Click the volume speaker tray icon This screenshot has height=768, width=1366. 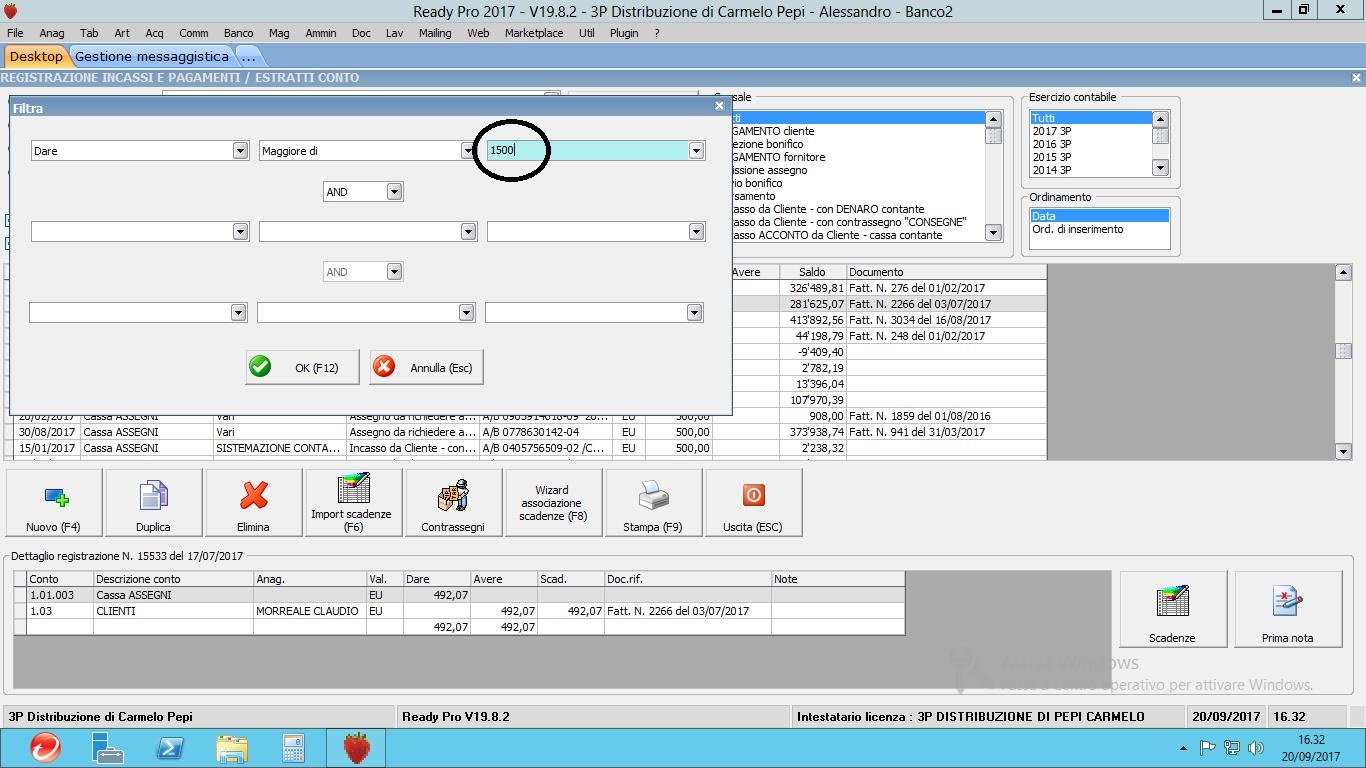(1256, 748)
